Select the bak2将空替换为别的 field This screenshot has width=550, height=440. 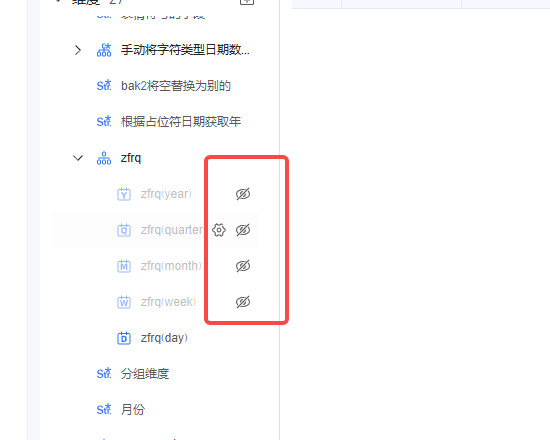pos(176,86)
